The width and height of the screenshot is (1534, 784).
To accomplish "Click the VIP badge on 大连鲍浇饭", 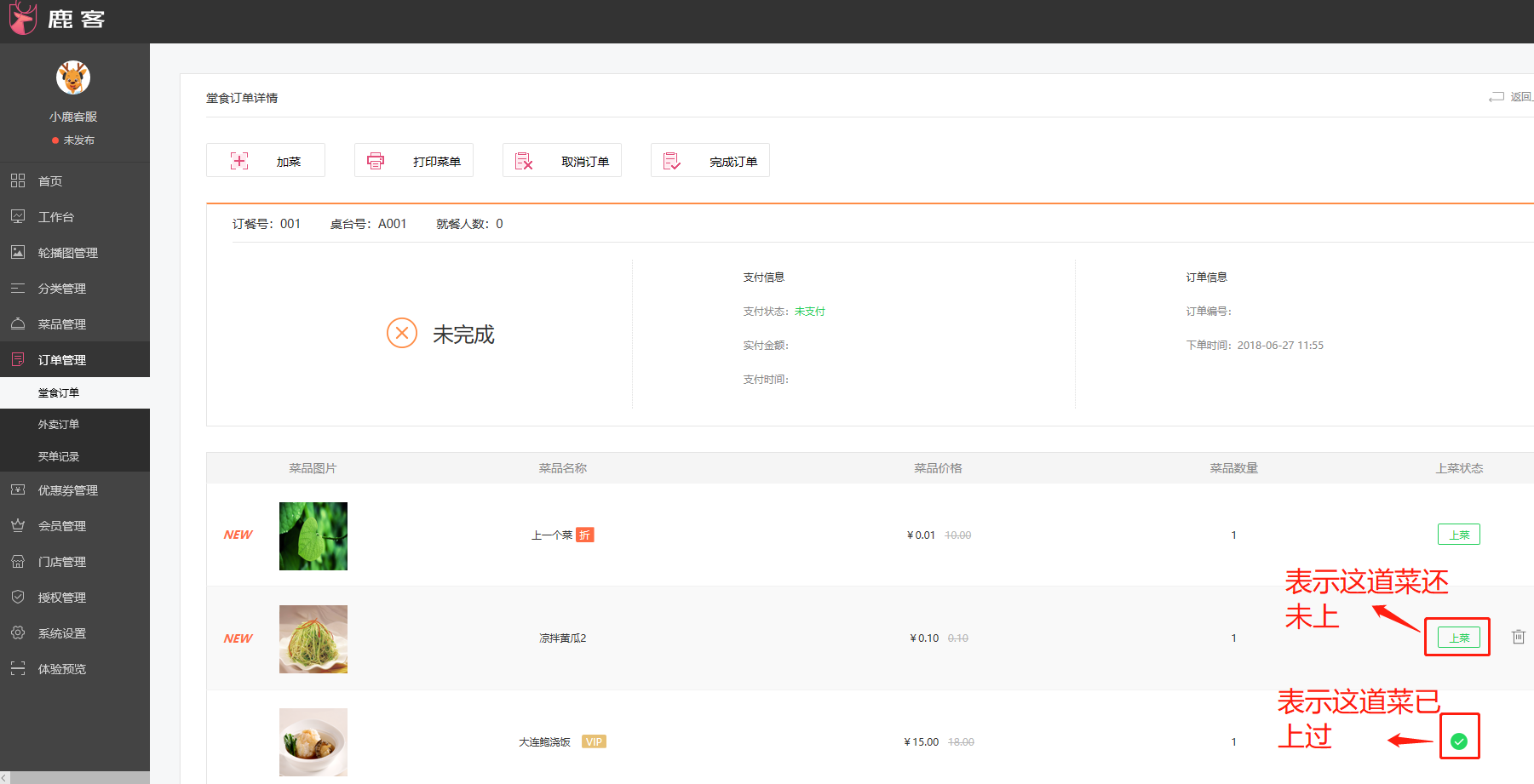I will click(594, 741).
